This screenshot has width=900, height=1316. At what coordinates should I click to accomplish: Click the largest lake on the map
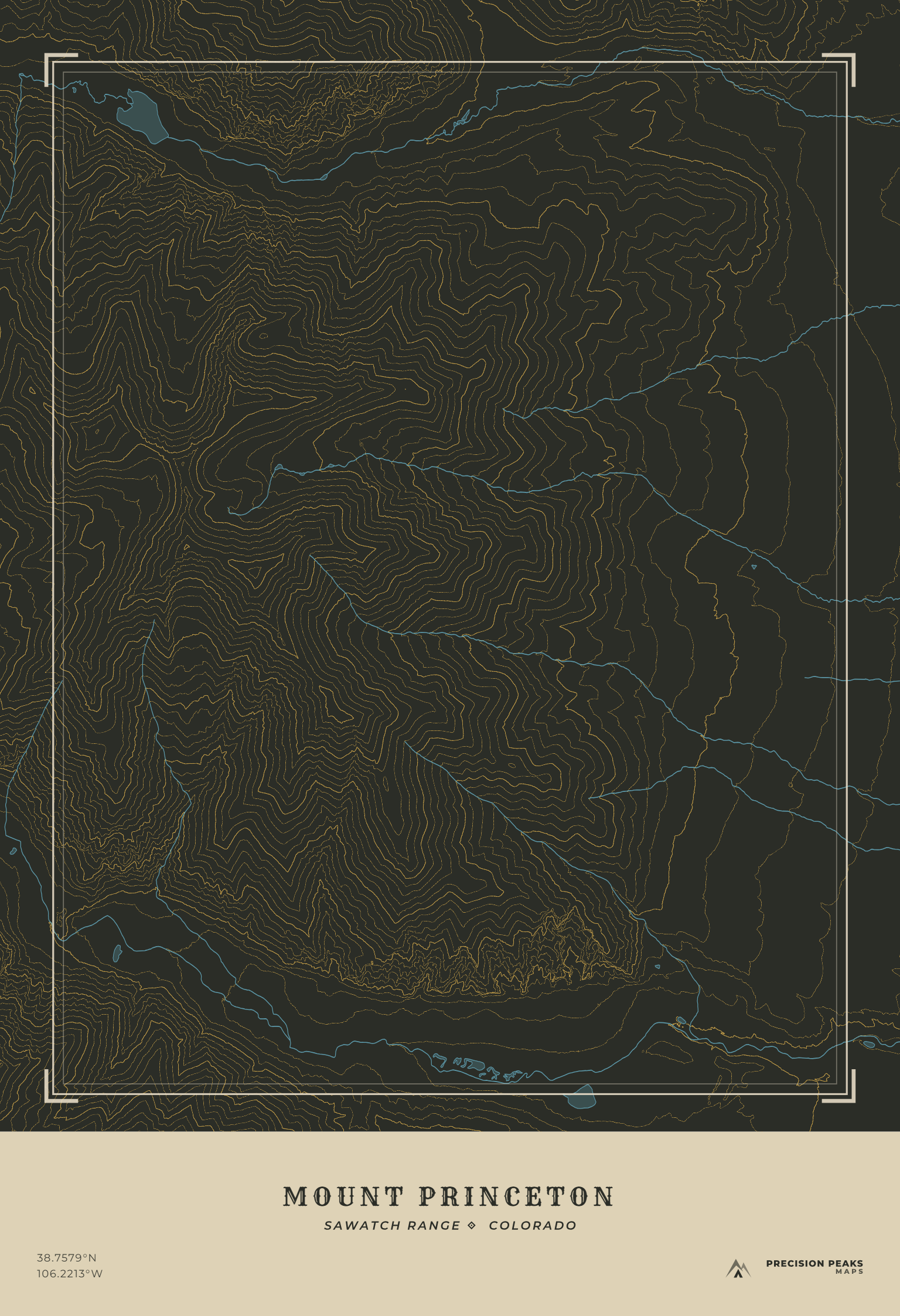tap(141, 117)
